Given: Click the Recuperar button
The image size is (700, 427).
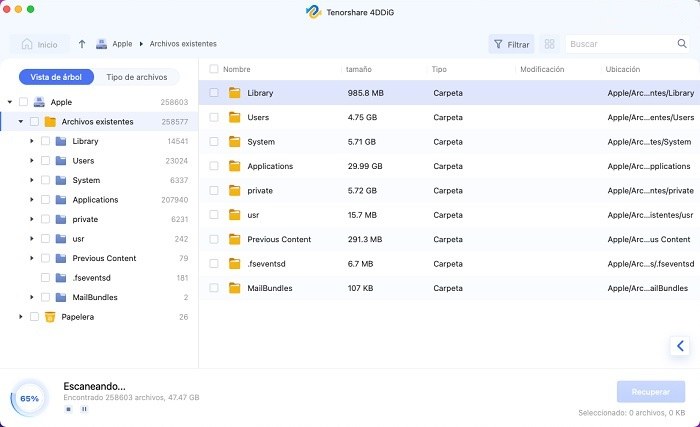Looking at the screenshot, I should coord(651,392).
